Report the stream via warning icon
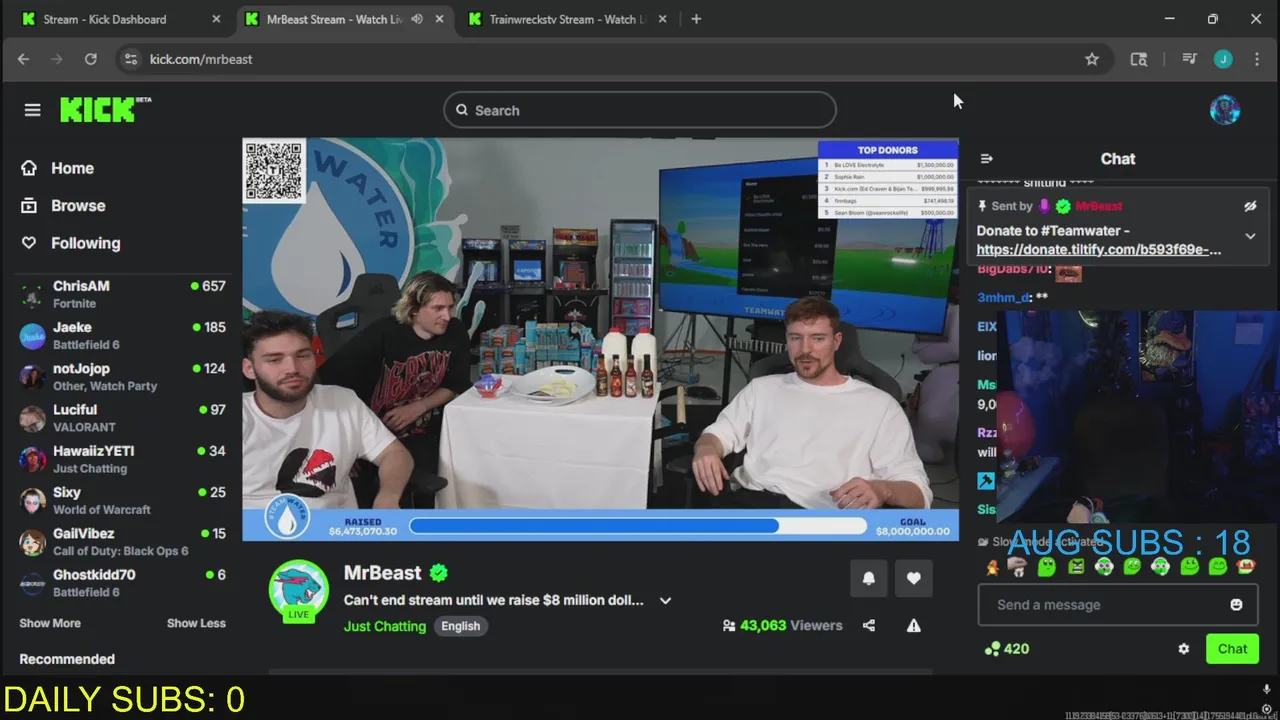 click(x=913, y=626)
